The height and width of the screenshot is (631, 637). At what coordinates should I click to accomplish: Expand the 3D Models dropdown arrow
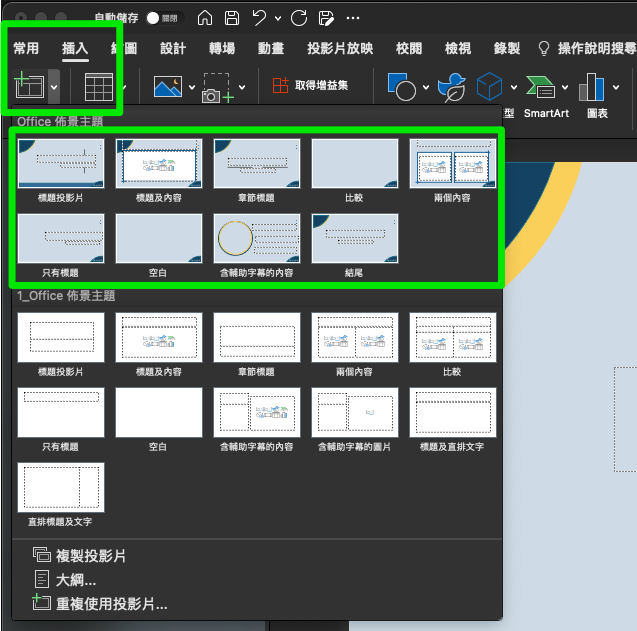pyautogui.click(x=514, y=87)
